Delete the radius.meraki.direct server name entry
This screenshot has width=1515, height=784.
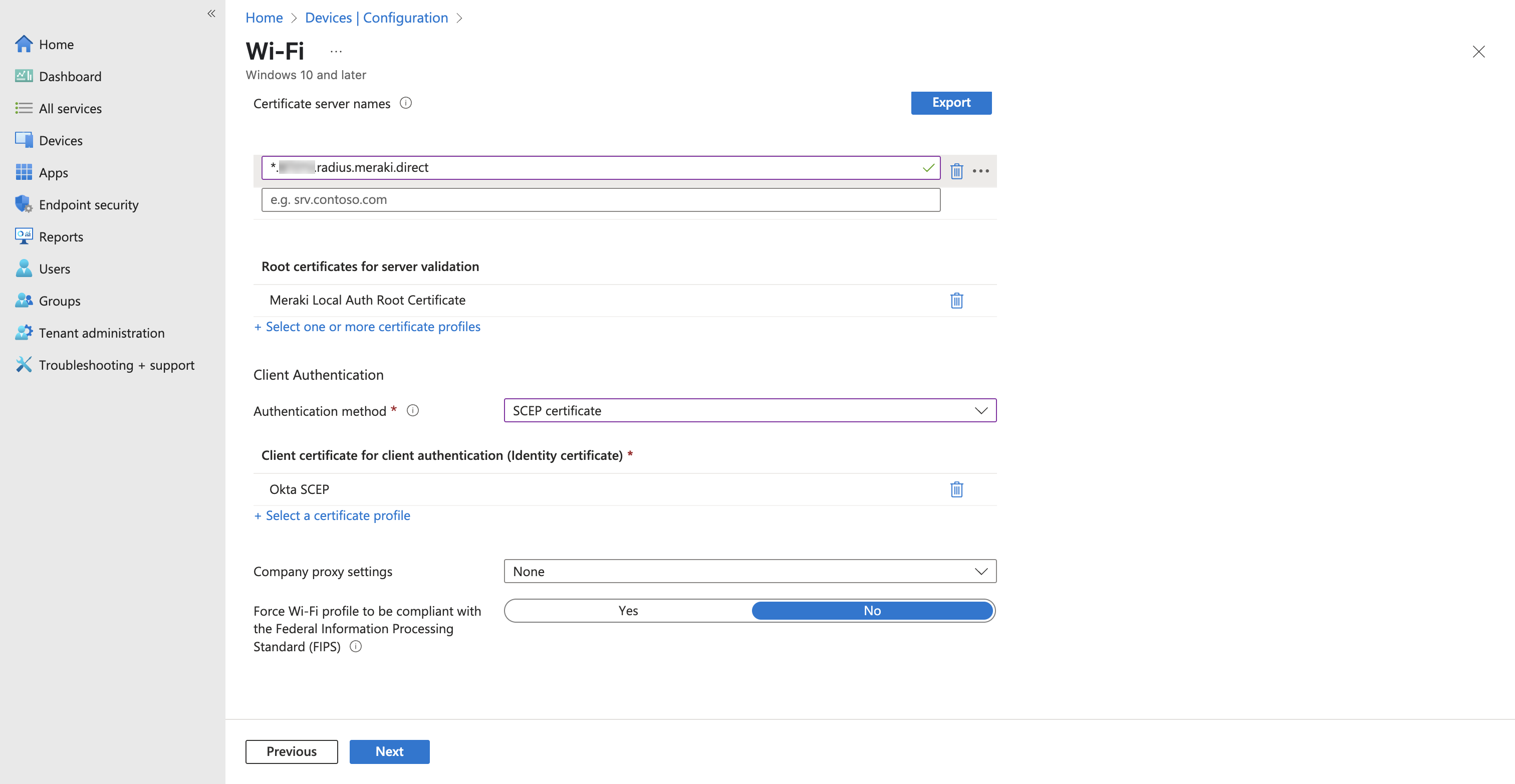pyautogui.click(x=957, y=171)
